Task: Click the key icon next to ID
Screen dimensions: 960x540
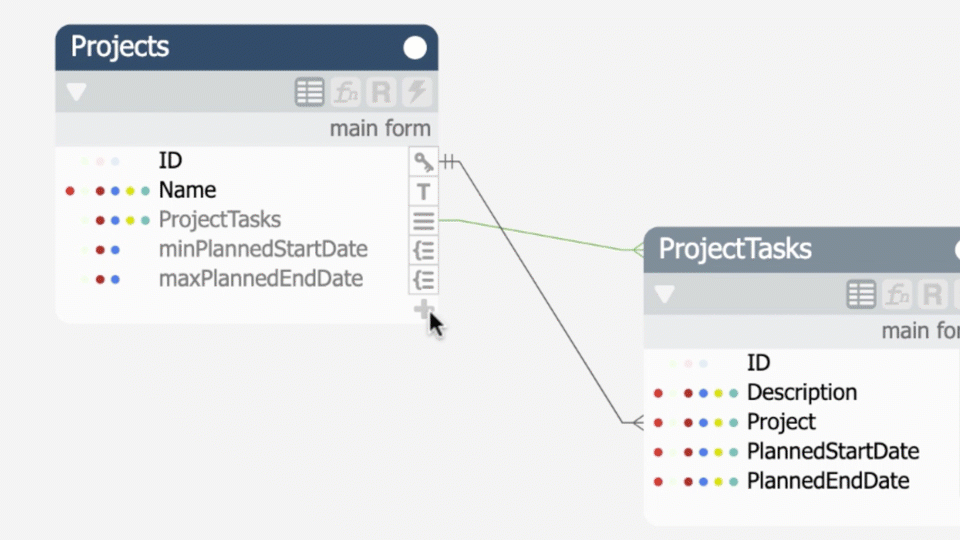Action: [x=424, y=161]
